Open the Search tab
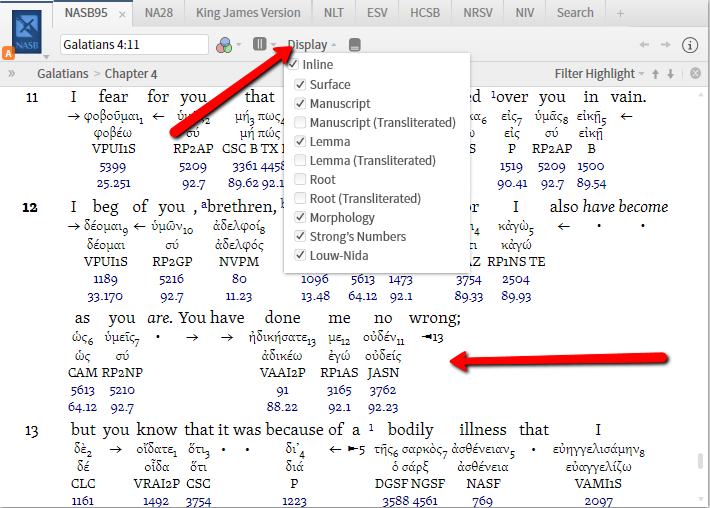 575,13
